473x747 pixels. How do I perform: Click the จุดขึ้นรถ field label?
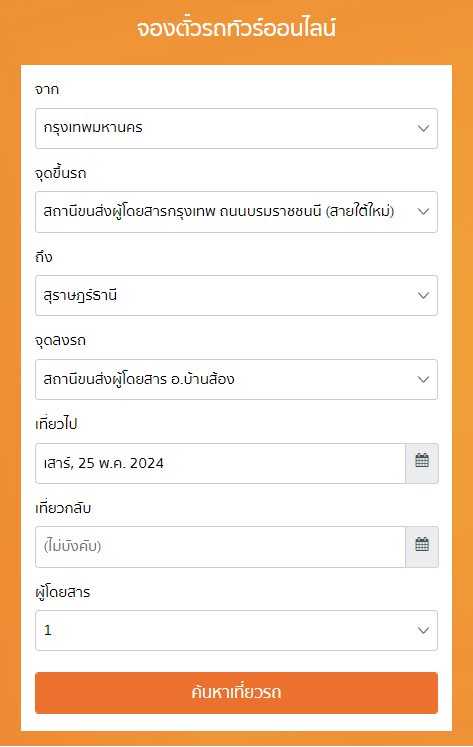(x=60, y=173)
